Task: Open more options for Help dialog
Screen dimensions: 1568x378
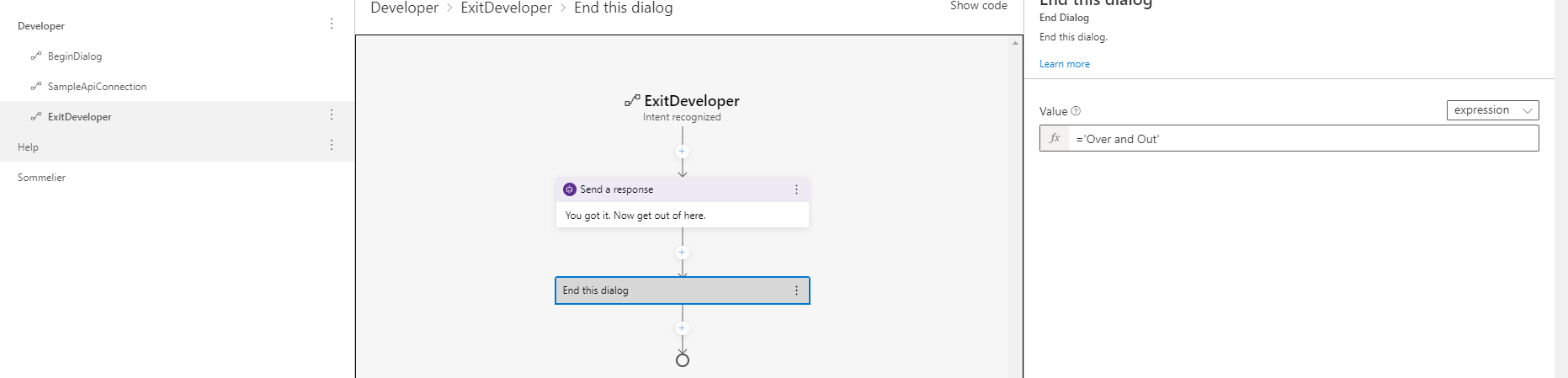Action: tap(332, 145)
